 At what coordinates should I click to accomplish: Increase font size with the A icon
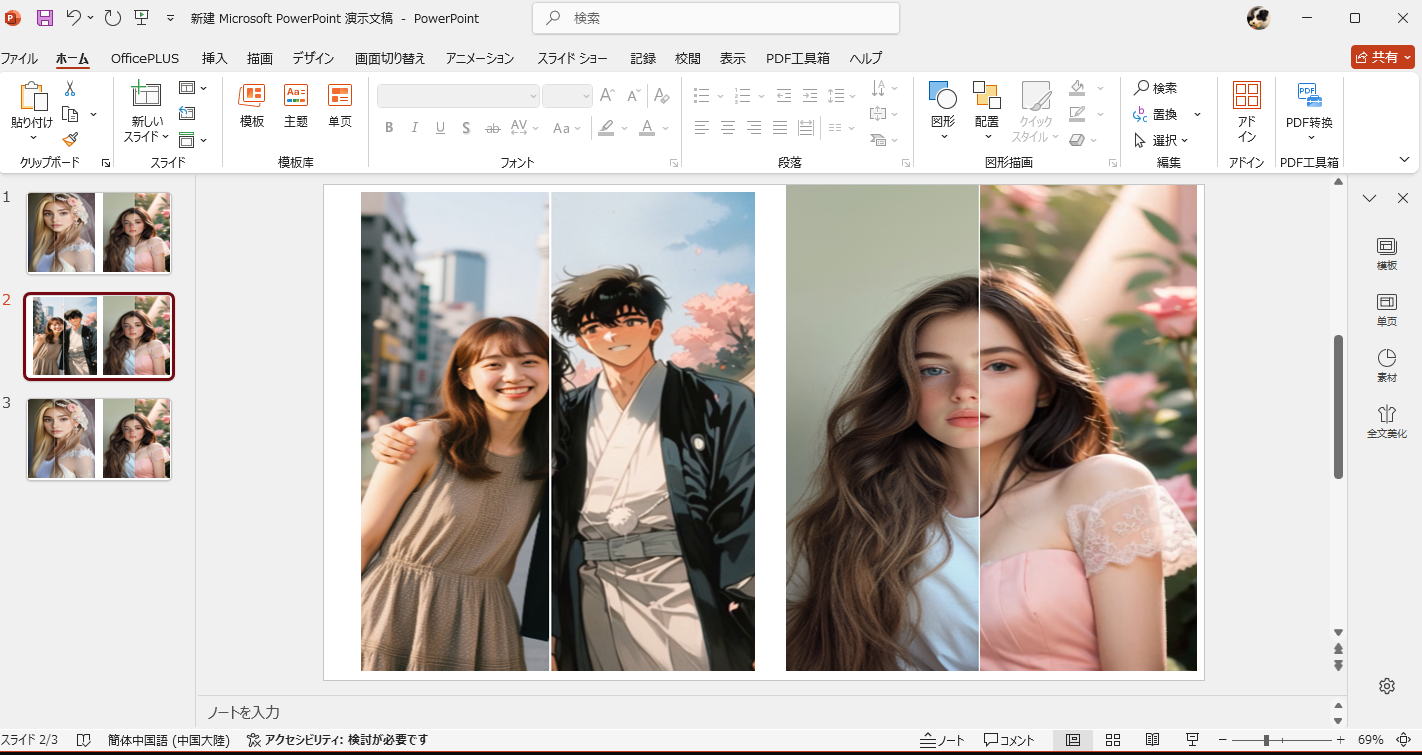click(x=607, y=96)
